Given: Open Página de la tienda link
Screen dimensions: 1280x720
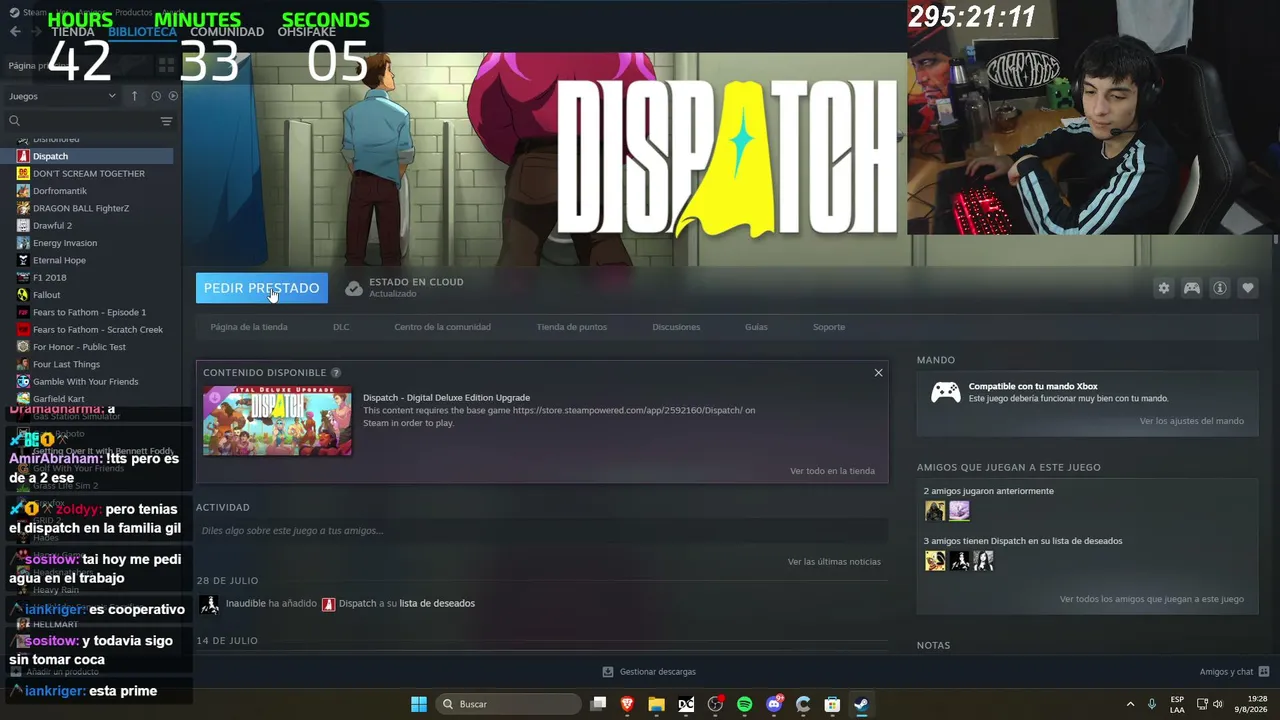Looking at the screenshot, I should [x=249, y=327].
